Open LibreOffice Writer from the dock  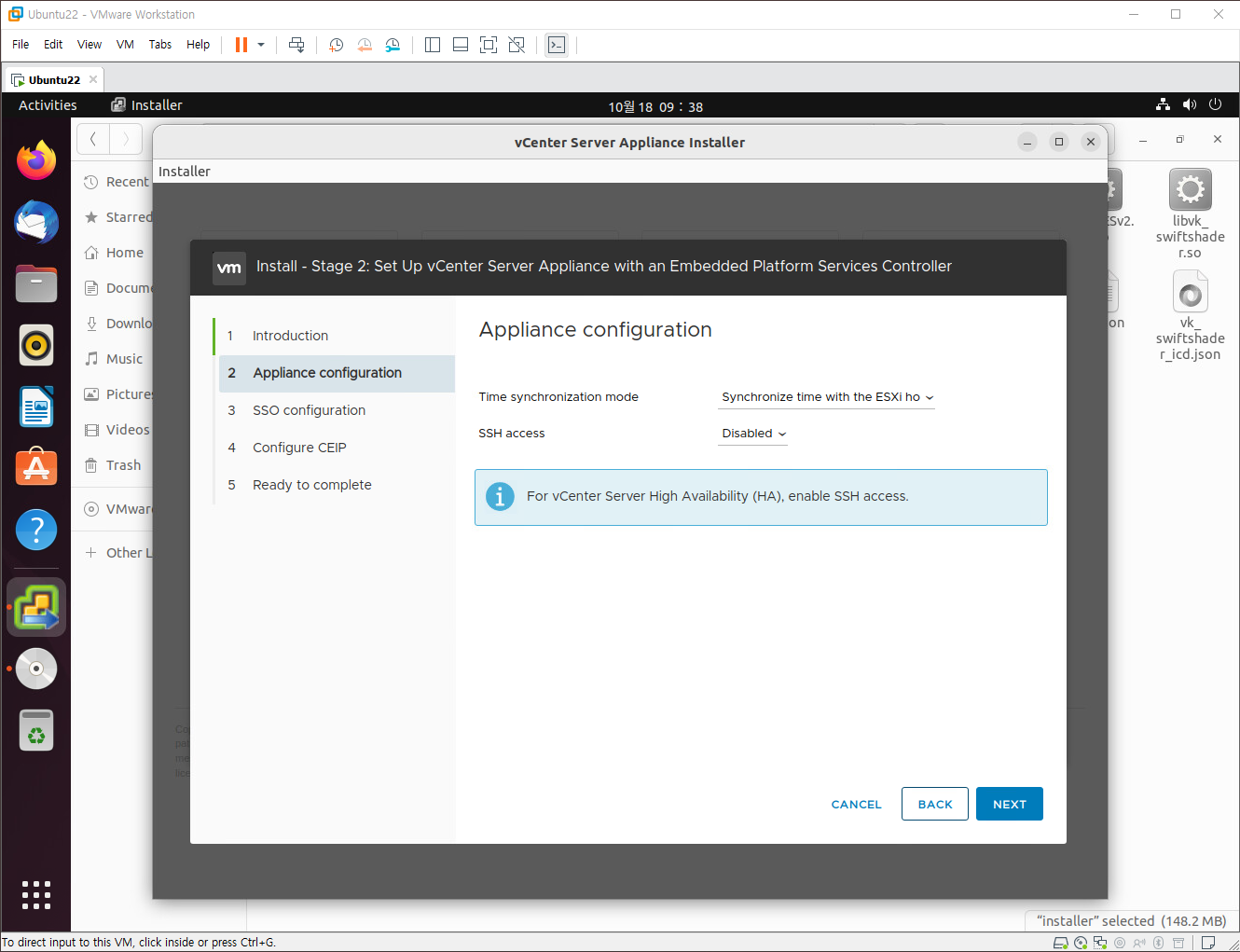coord(36,407)
